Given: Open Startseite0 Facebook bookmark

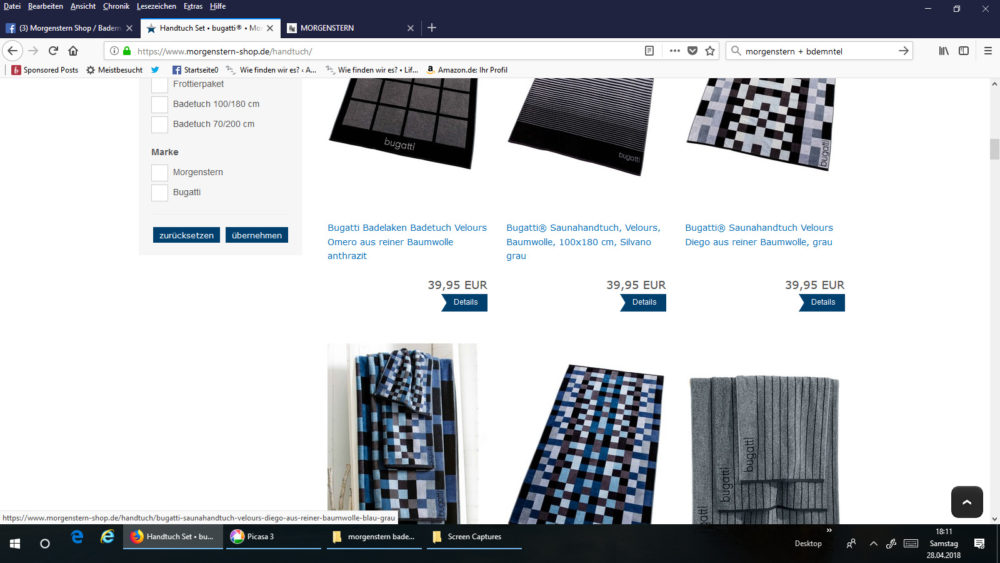Looking at the screenshot, I should (195, 70).
